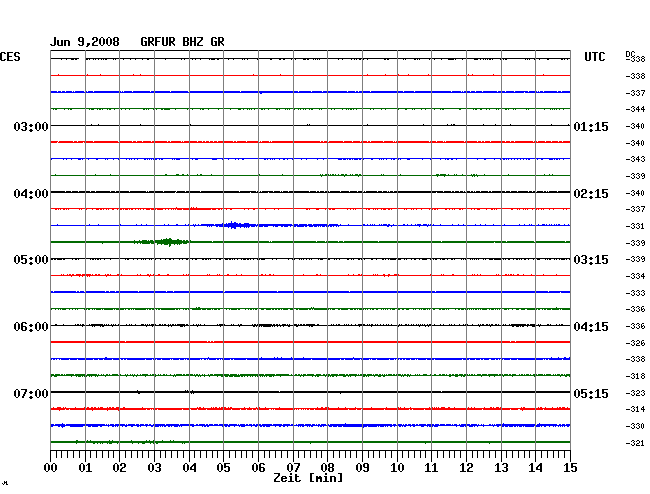Click the "13" minute tick label
The height and width of the screenshot is (494, 650).
coord(501,468)
